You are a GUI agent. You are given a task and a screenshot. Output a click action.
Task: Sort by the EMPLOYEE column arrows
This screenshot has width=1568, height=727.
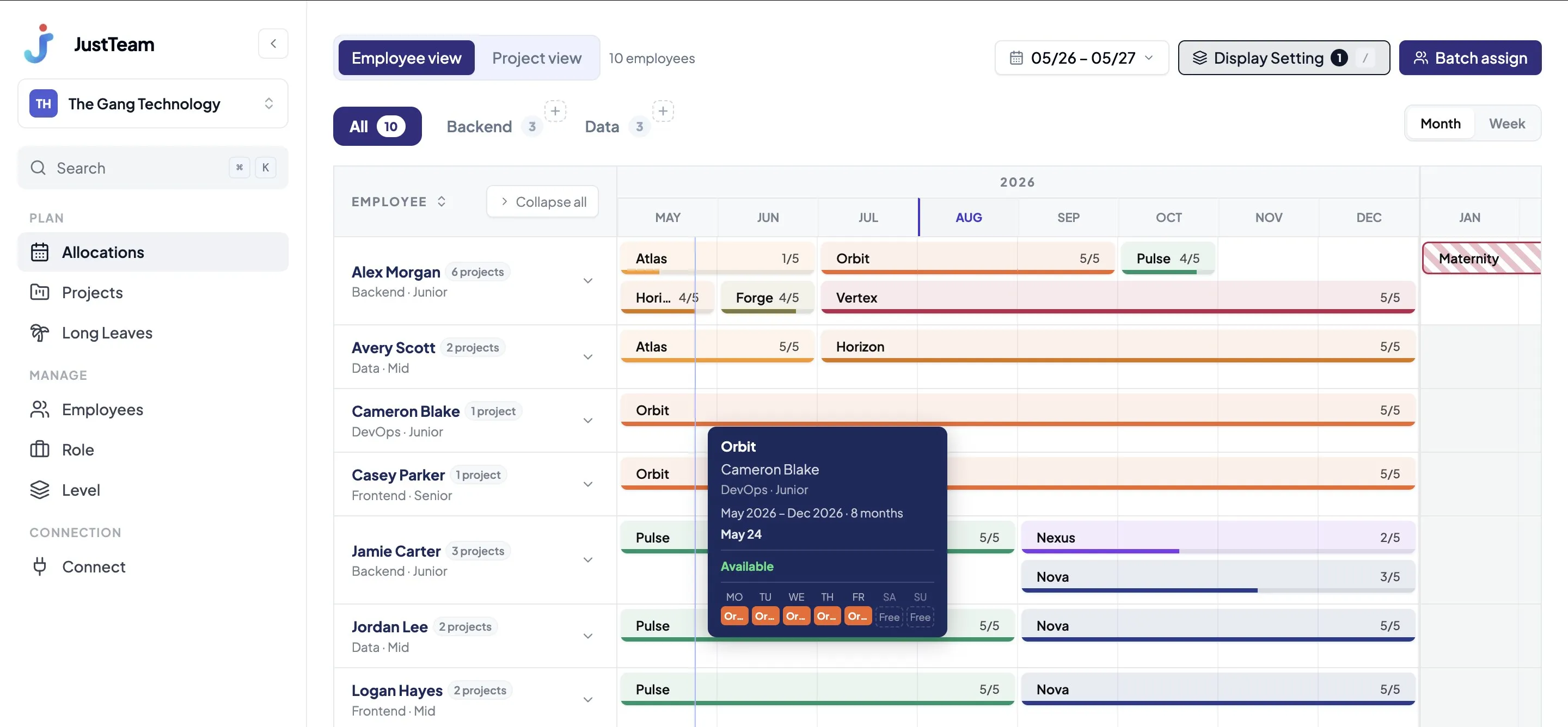[x=442, y=201]
